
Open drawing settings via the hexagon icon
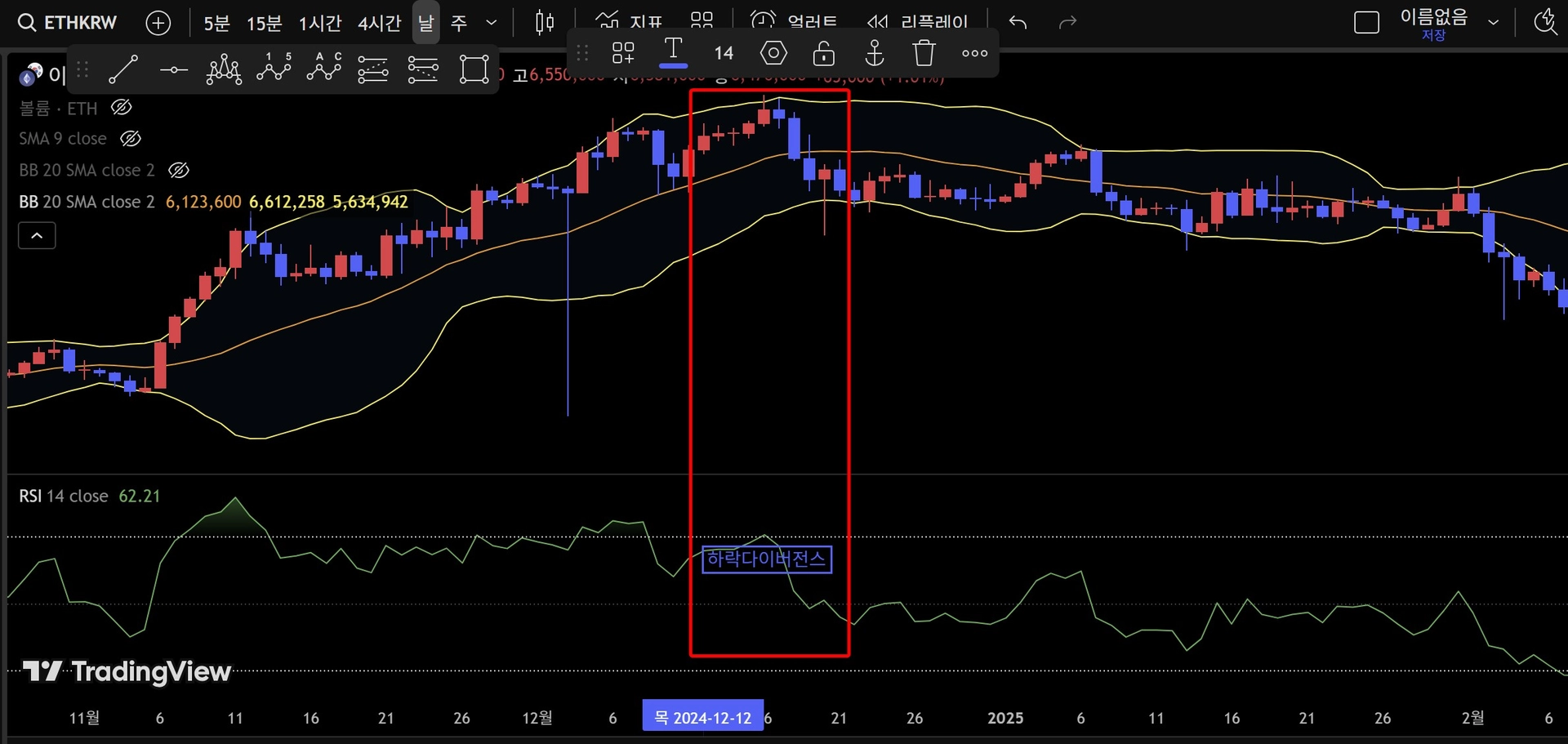[x=773, y=54]
